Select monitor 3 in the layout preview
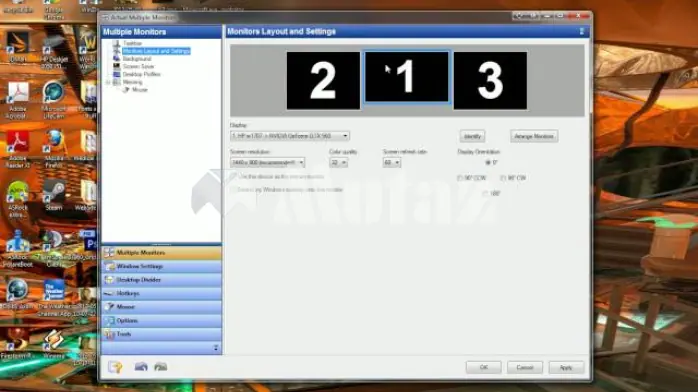Image resolution: width=698 pixels, height=392 pixels. [490, 81]
